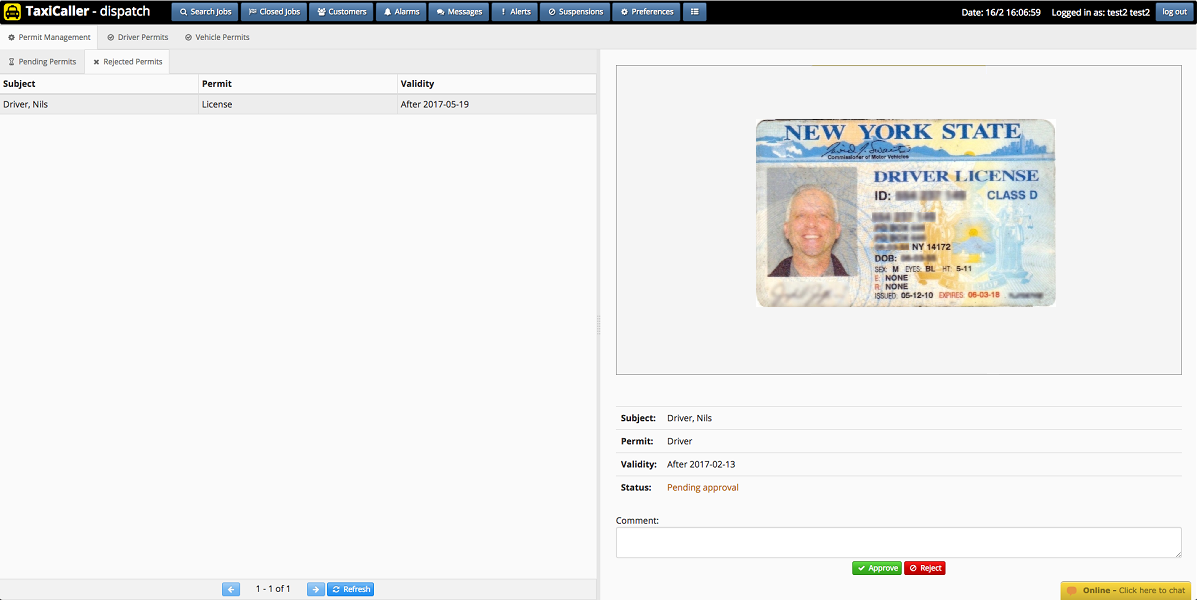This screenshot has height=600, width=1197.
Task: Reject the permit
Action: coord(925,569)
